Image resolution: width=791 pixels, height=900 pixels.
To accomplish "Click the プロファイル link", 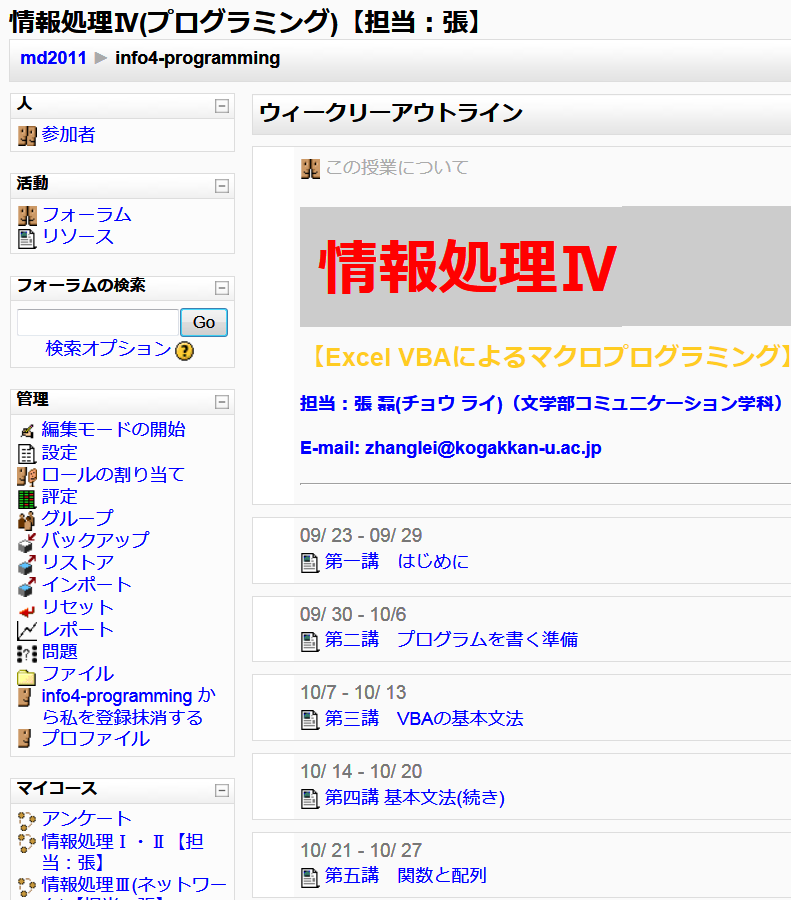I will pyautogui.click(x=95, y=738).
